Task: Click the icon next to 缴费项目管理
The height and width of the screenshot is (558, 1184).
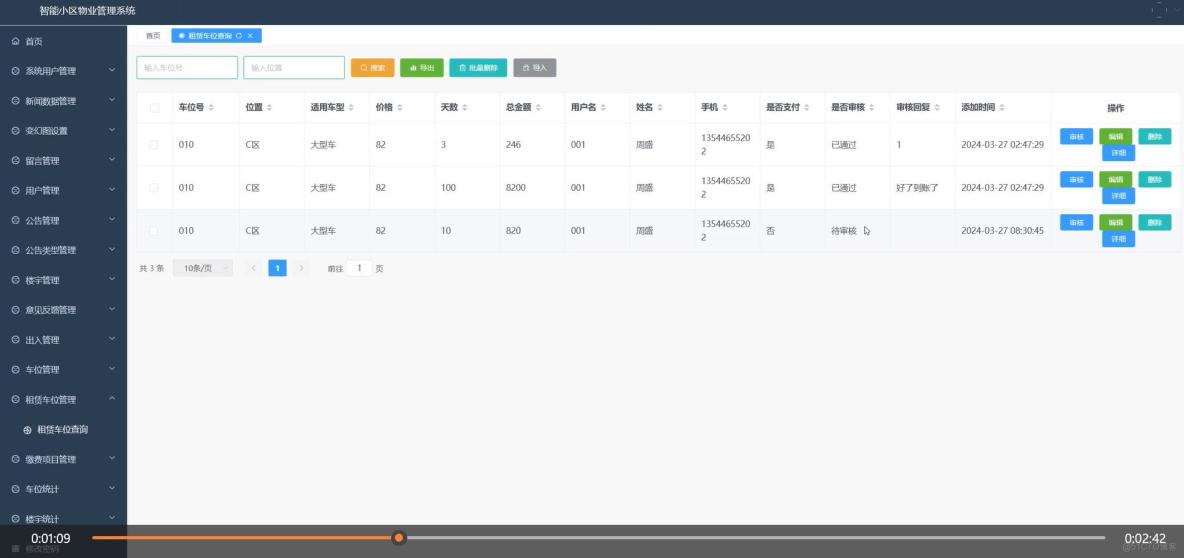Action: click(15, 459)
